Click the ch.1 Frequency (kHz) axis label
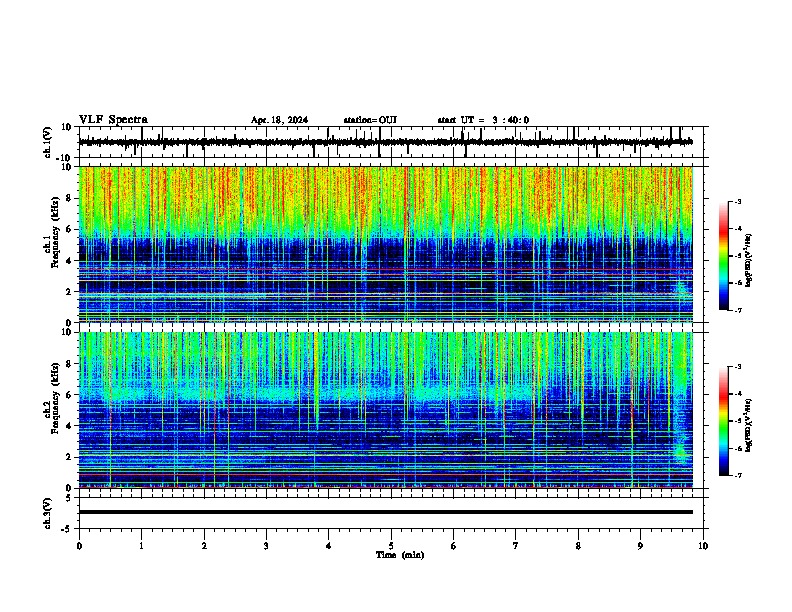This screenshot has width=792, height=612. 52,232
